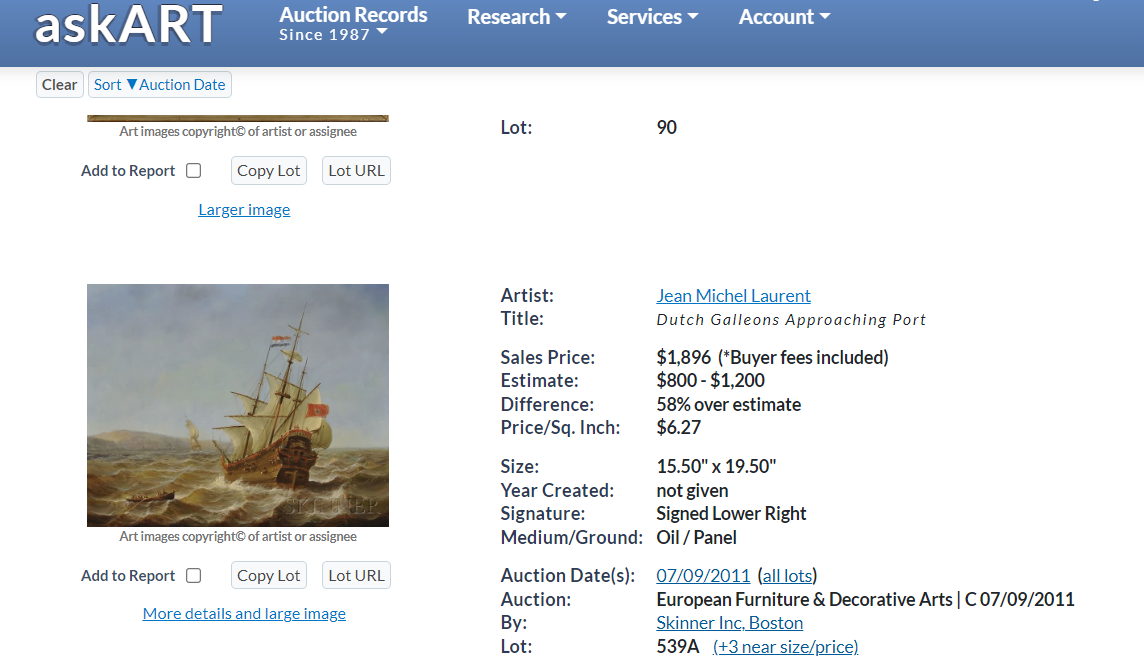Change sorting via Sort Auction Date control

click(x=159, y=84)
